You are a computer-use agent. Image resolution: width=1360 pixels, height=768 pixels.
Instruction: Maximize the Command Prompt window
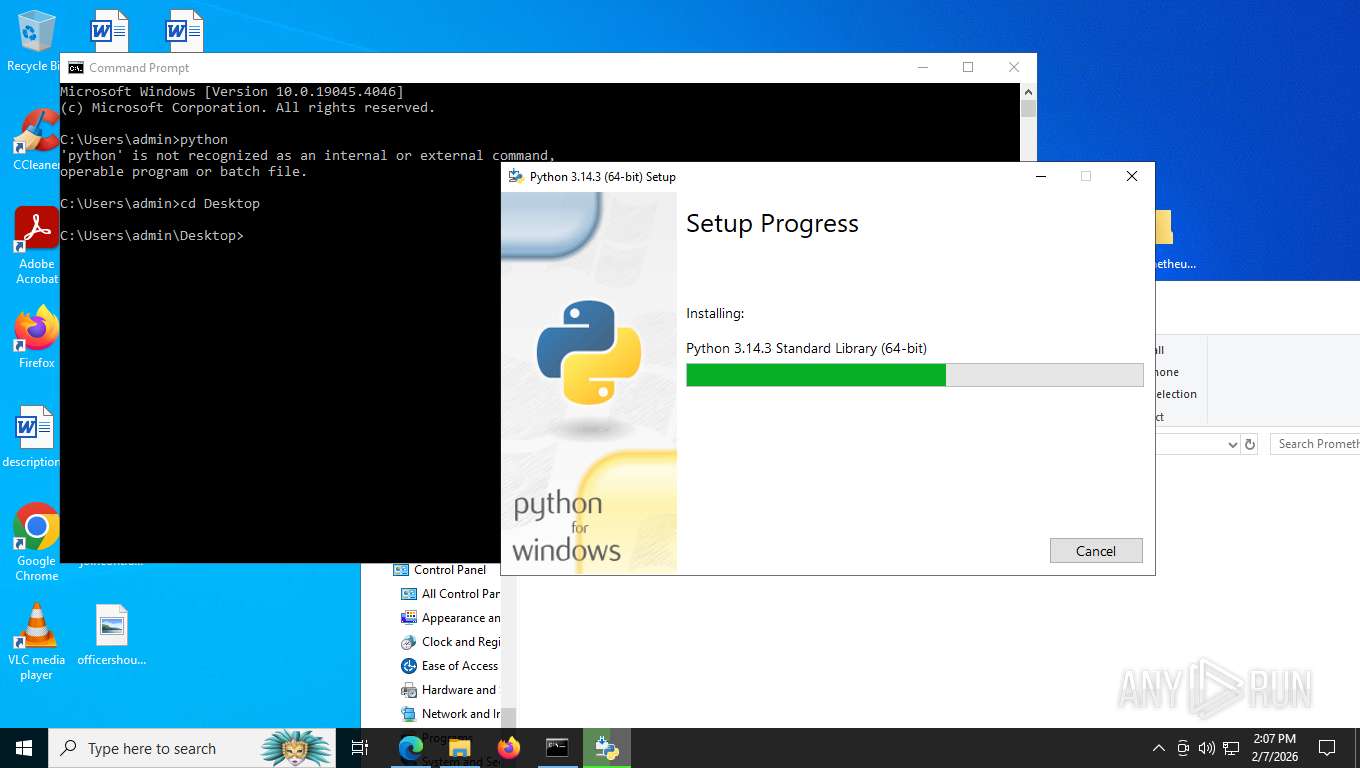pyautogui.click(x=968, y=67)
